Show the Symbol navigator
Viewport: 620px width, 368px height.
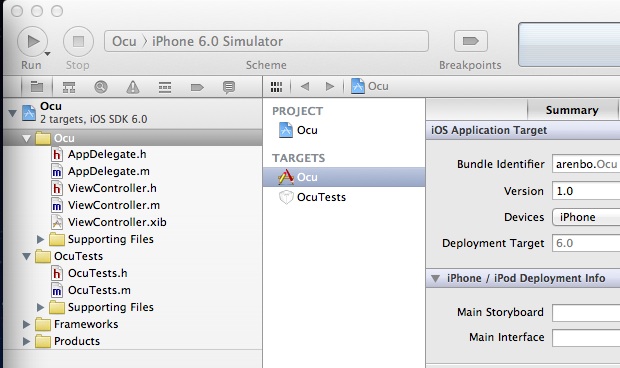(69, 87)
